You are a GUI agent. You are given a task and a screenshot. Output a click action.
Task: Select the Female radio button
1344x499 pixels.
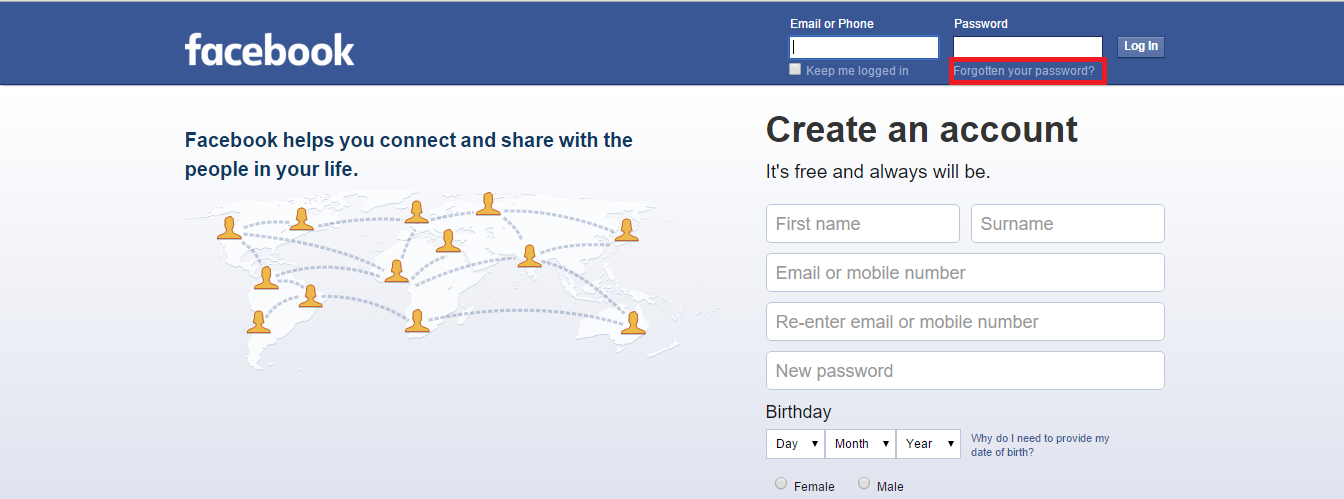781,483
